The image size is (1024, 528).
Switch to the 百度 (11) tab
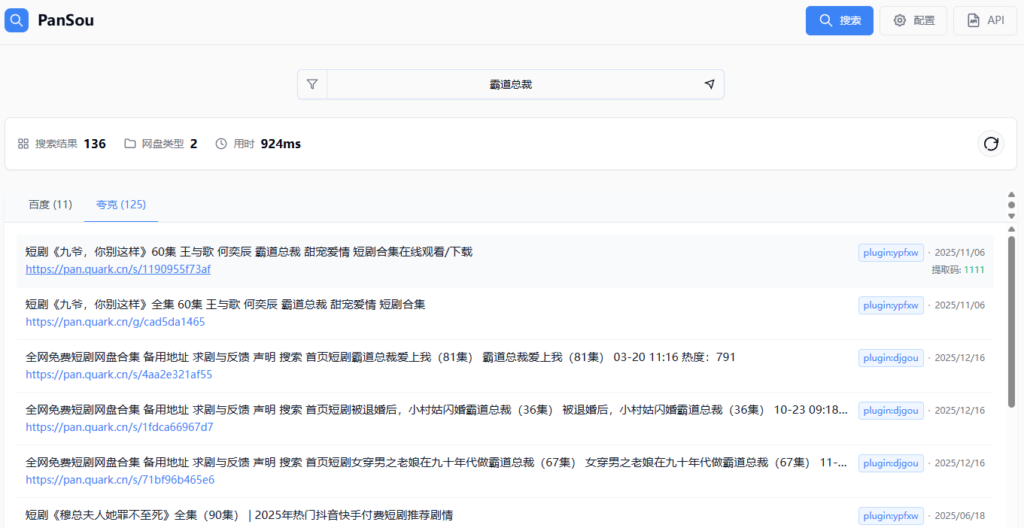(50, 205)
